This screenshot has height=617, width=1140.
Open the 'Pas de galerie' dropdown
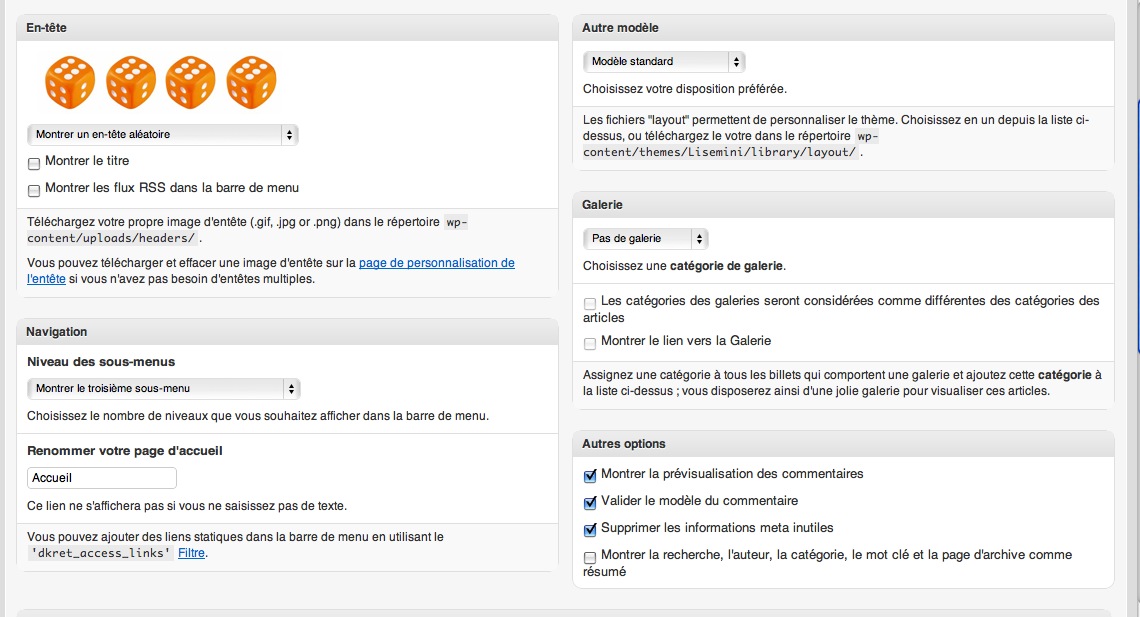646,238
